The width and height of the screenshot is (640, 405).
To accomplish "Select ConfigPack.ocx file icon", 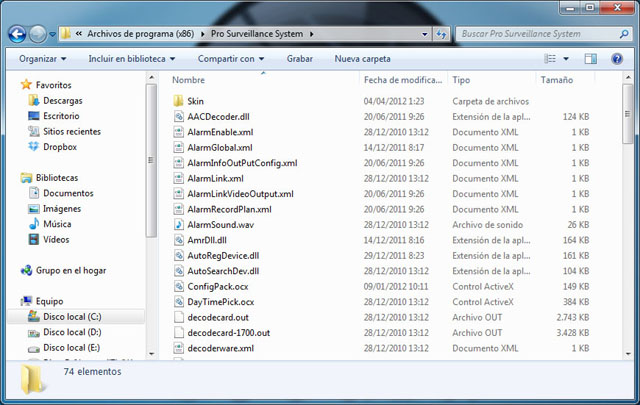I will [x=178, y=287].
